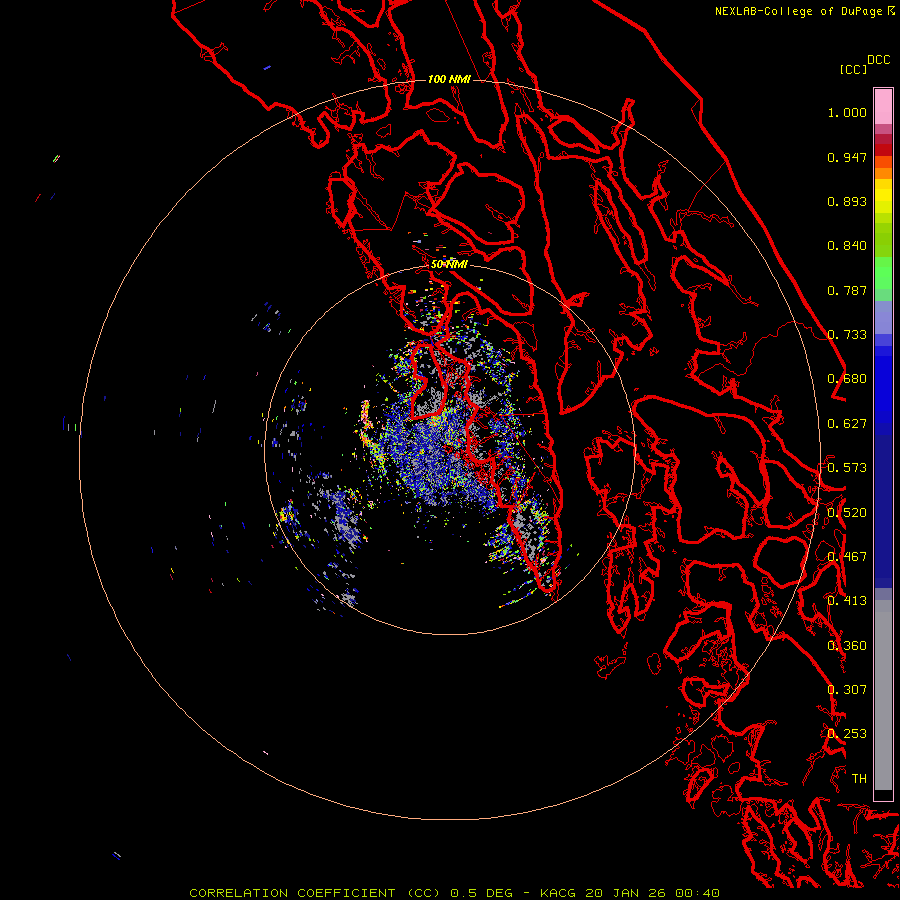The image size is (900, 900).
Task: Select the 0.467 scale value
Action: coord(847,557)
